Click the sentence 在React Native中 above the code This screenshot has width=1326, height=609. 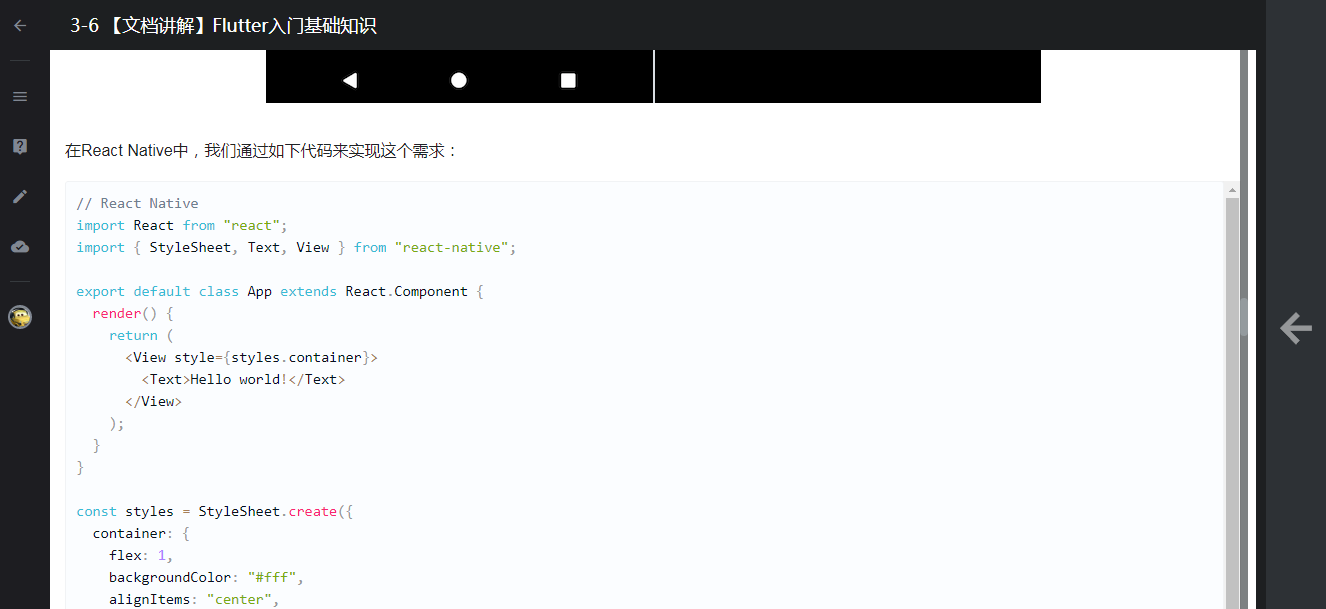point(262,151)
